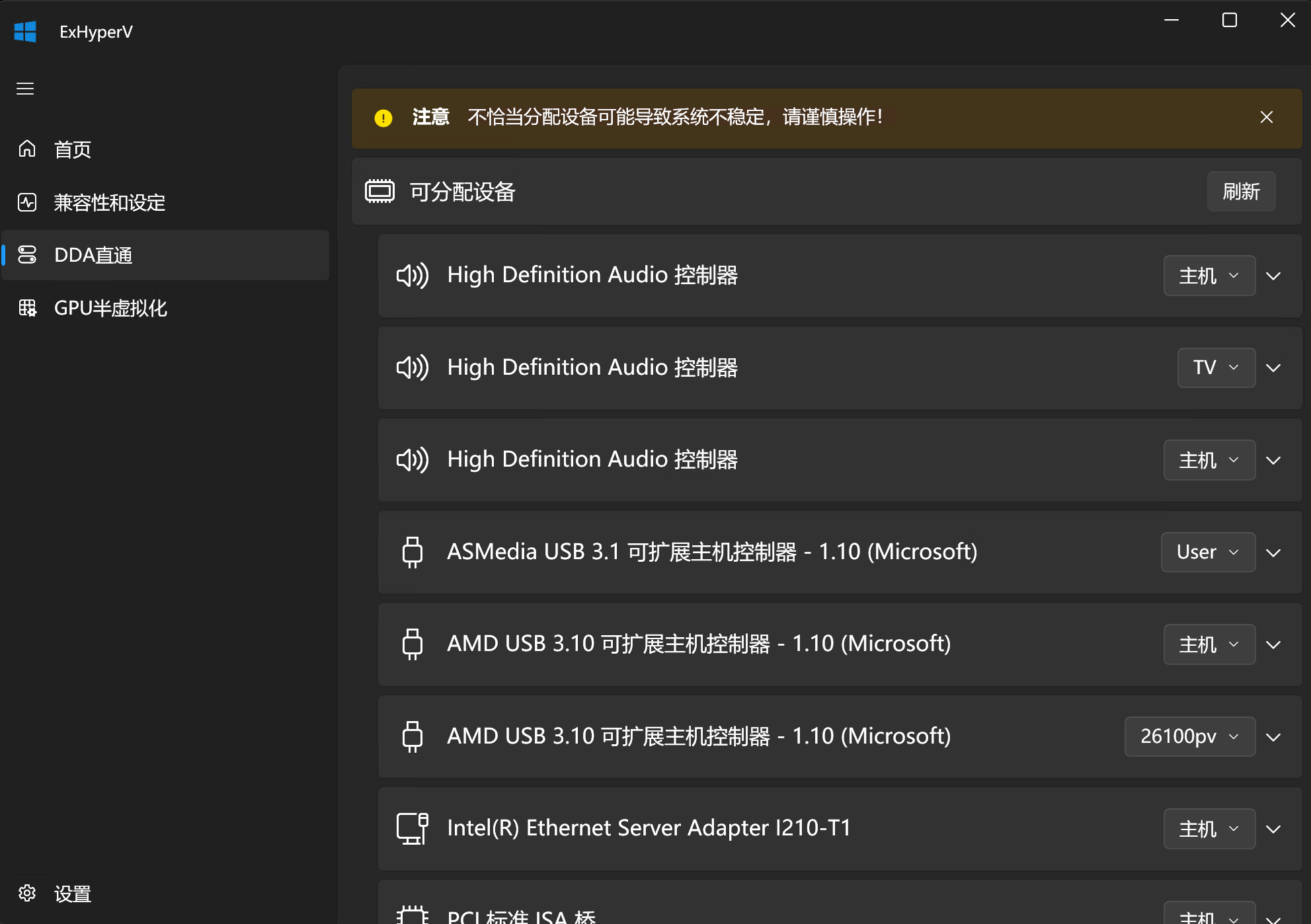Expand details of the Intel Ethernet adapter row
This screenshot has height=924, width=1311.
[x=1273, y=828]
